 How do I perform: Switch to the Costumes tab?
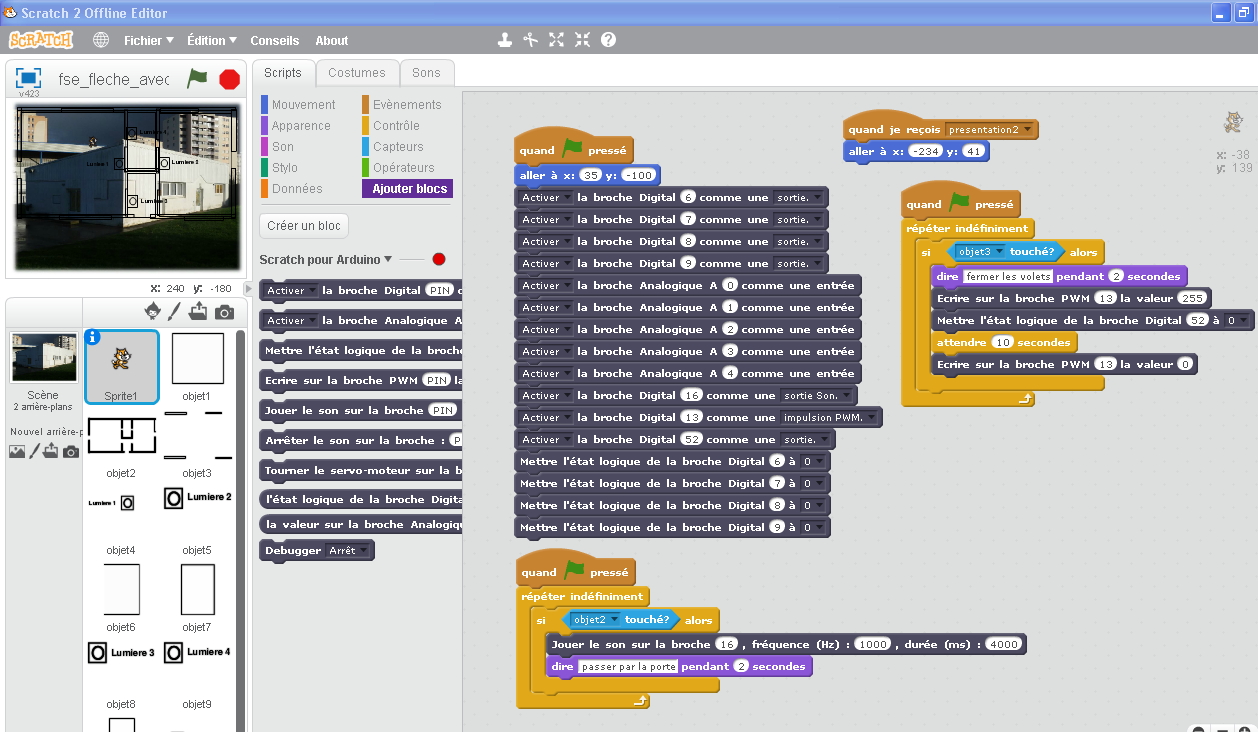coord(356,73)
